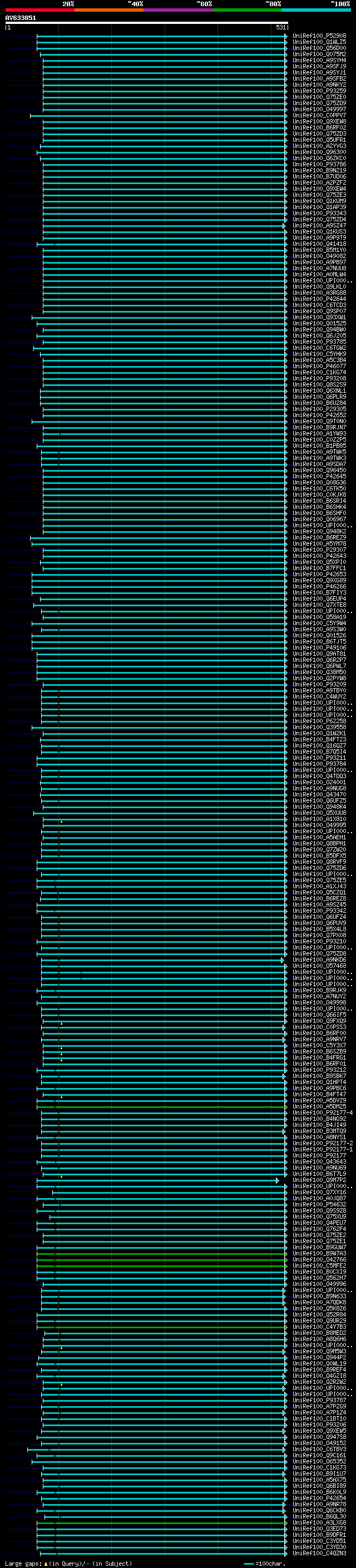Viewport: 356px width, 1568px height.
Task: Select hit label UniRef100_Q3ED73
Action: pos(319,1529)
